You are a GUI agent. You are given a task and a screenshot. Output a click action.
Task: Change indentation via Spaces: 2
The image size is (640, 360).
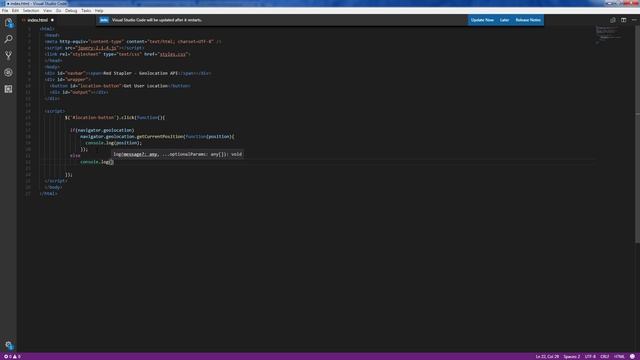[x=571, y=357]
